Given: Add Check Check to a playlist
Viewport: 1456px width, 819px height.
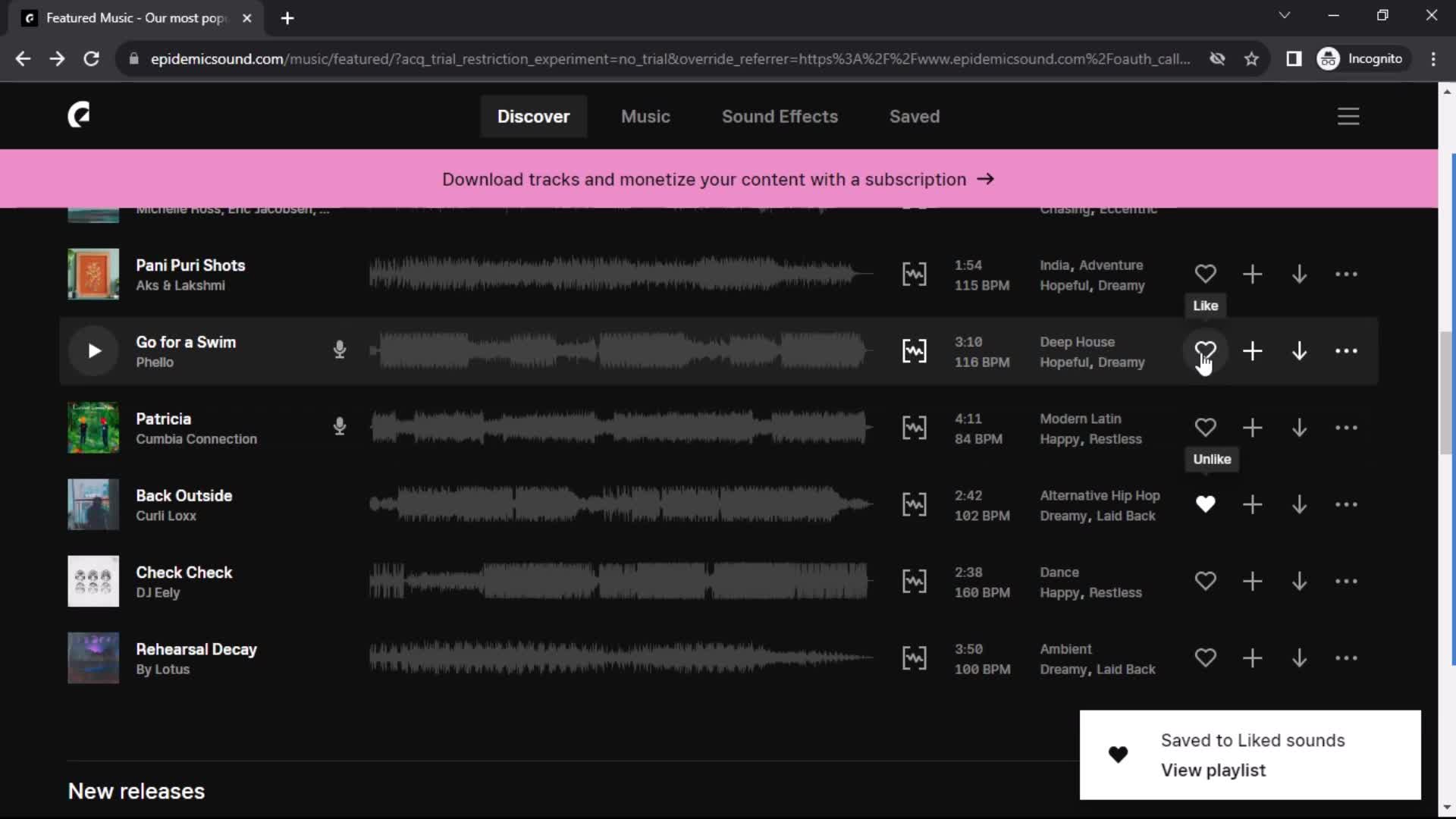Looking at the screenshot, I should [1253, 581].
